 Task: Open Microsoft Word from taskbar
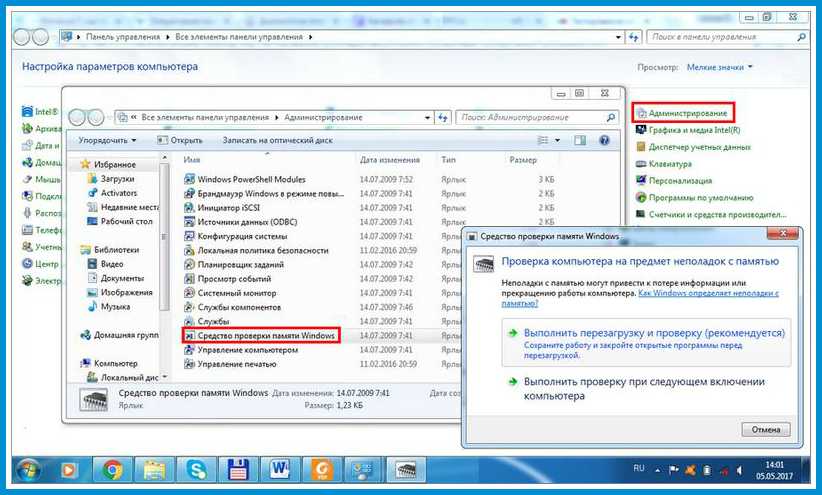point(280,470)
